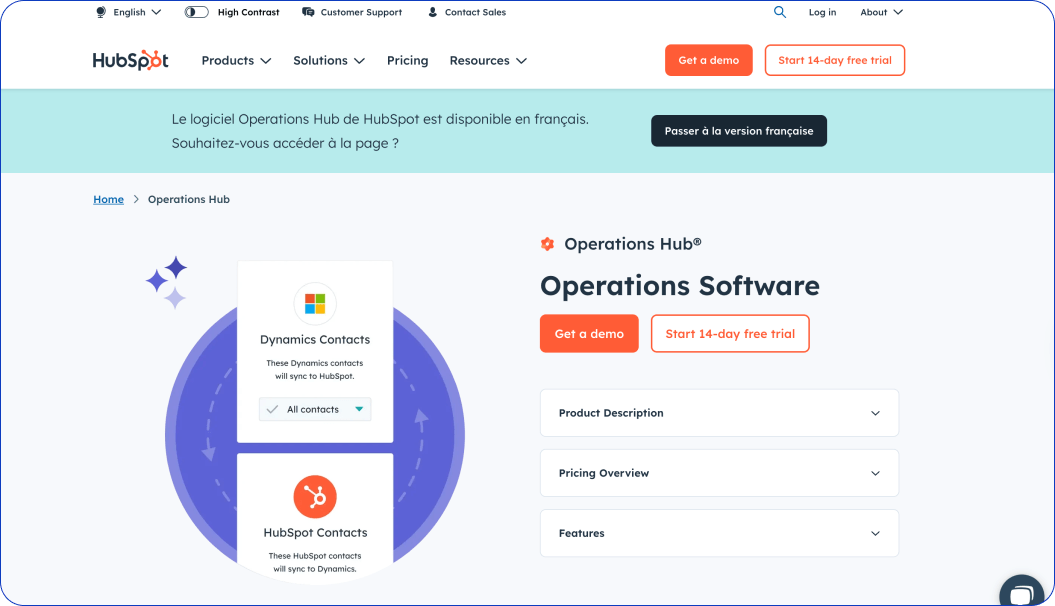Click header Start 14-day free trial
This screenshot has width=1055, height=606.
coord(834,60)
